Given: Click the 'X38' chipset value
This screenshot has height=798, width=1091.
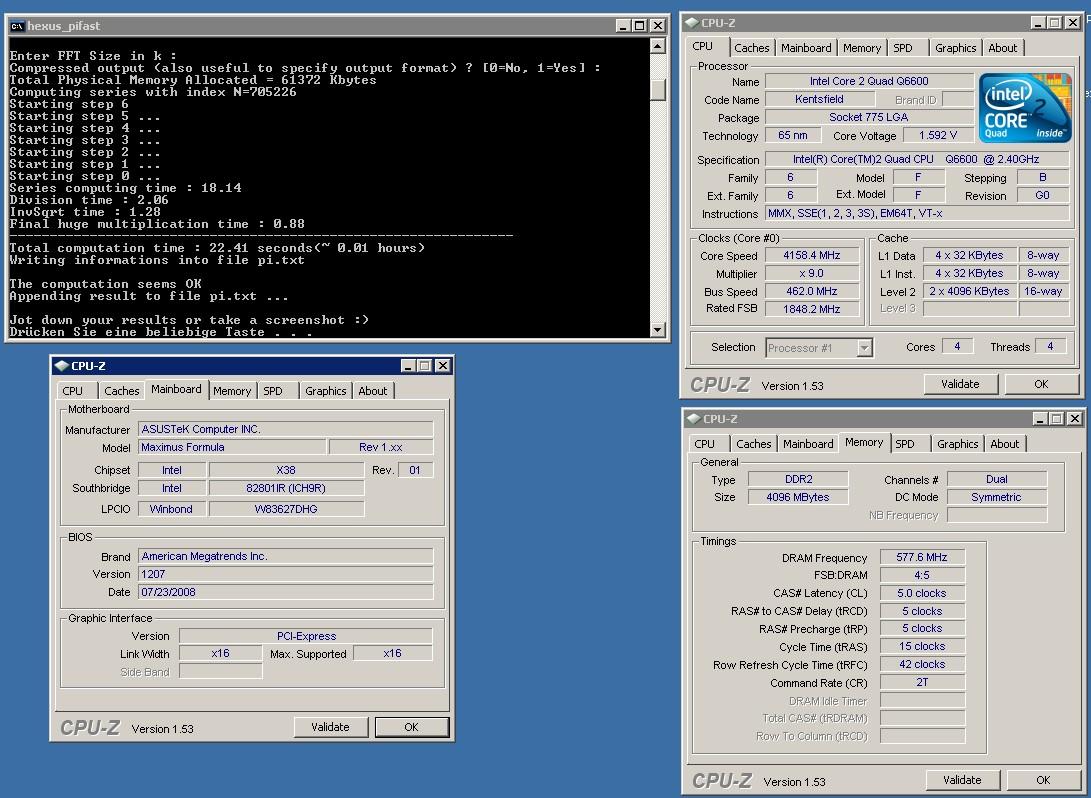Looking at the screenshot, I should coord(286,470).
